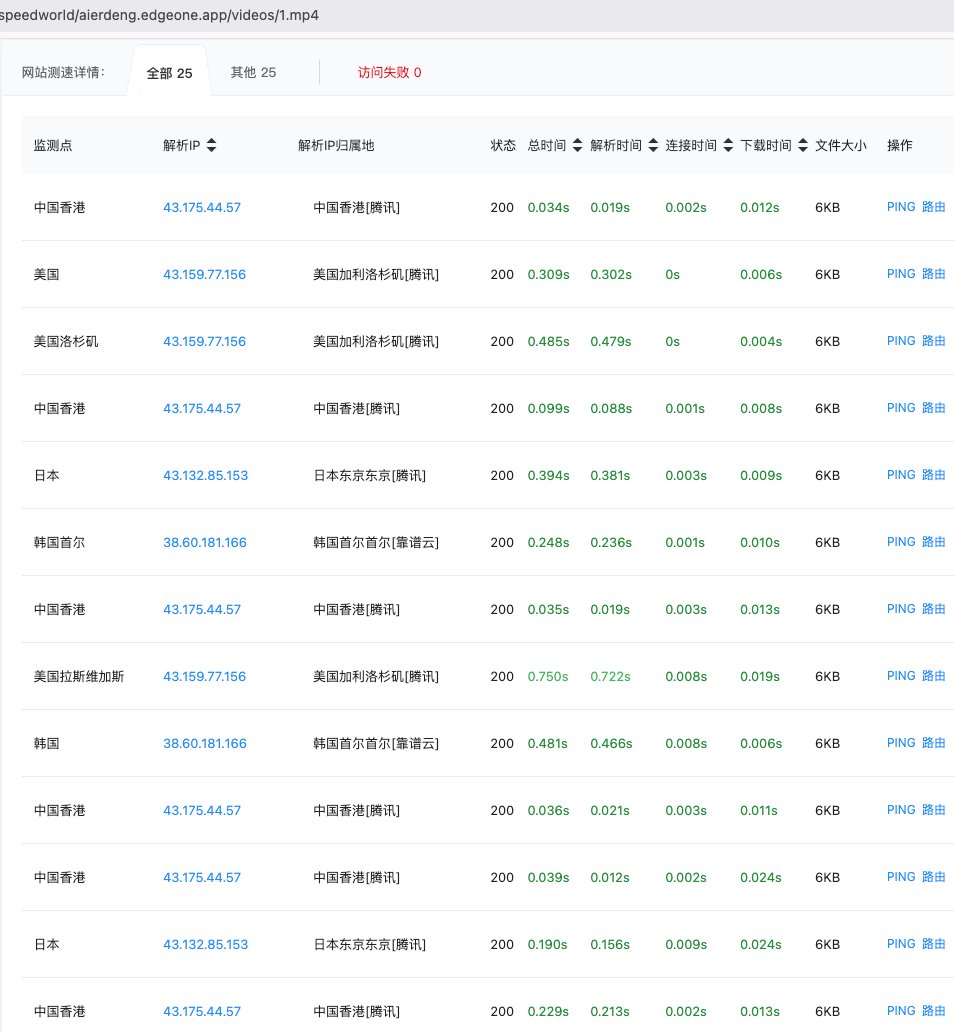Viewport: 954px width, 1032px height.
Task: Run PING for the 韩国首尔 row
Action: click(901, 542)
